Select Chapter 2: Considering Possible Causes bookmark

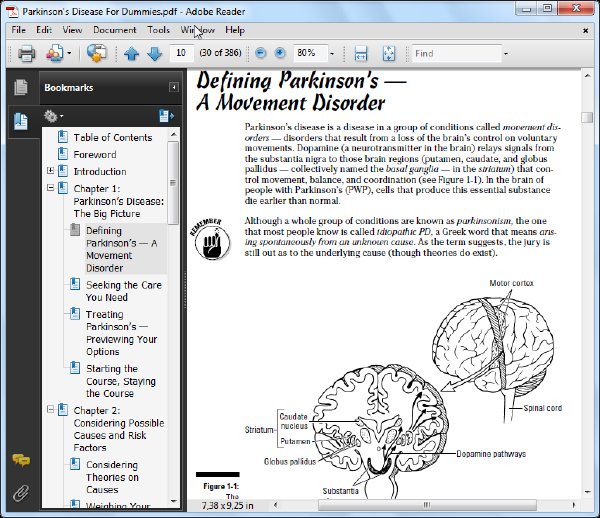pyautogui.click(x=119, y=429)
